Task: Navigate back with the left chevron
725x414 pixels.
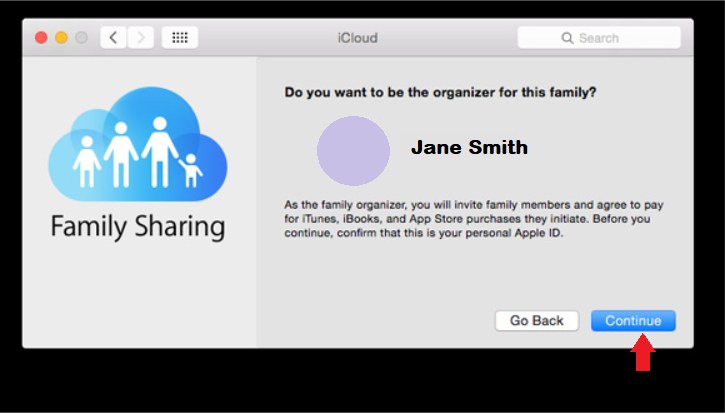Action: coord(114,37)
